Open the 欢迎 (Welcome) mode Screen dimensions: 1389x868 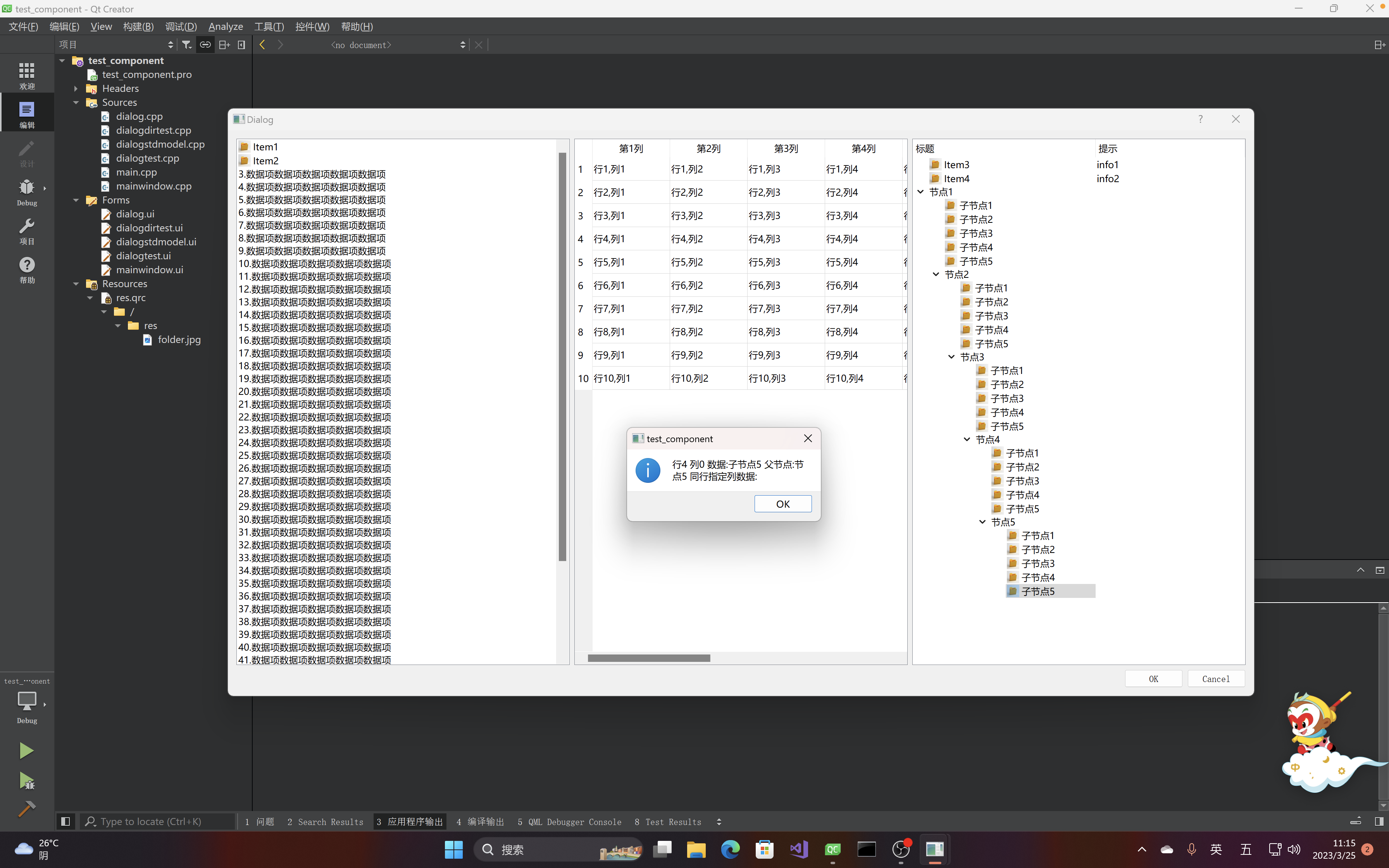[26, 74]
